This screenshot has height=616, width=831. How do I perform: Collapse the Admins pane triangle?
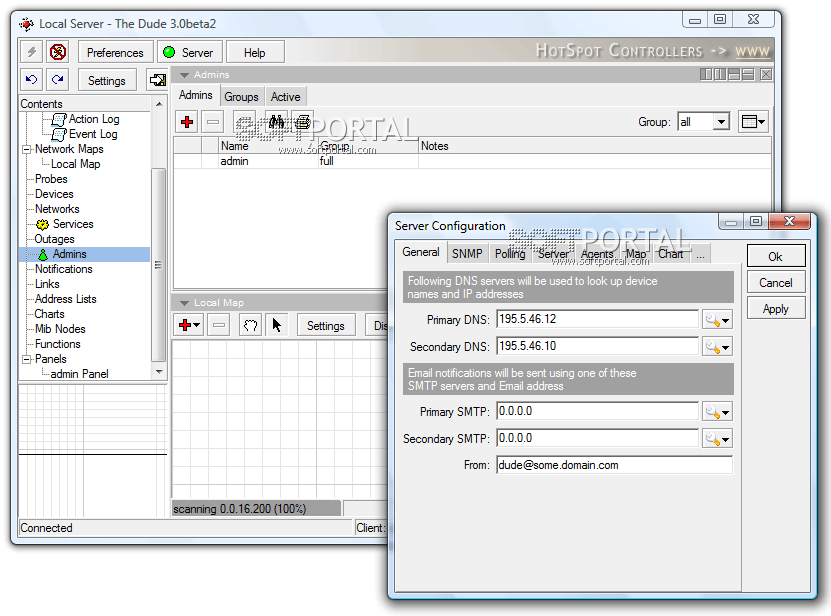pos(184,75)
